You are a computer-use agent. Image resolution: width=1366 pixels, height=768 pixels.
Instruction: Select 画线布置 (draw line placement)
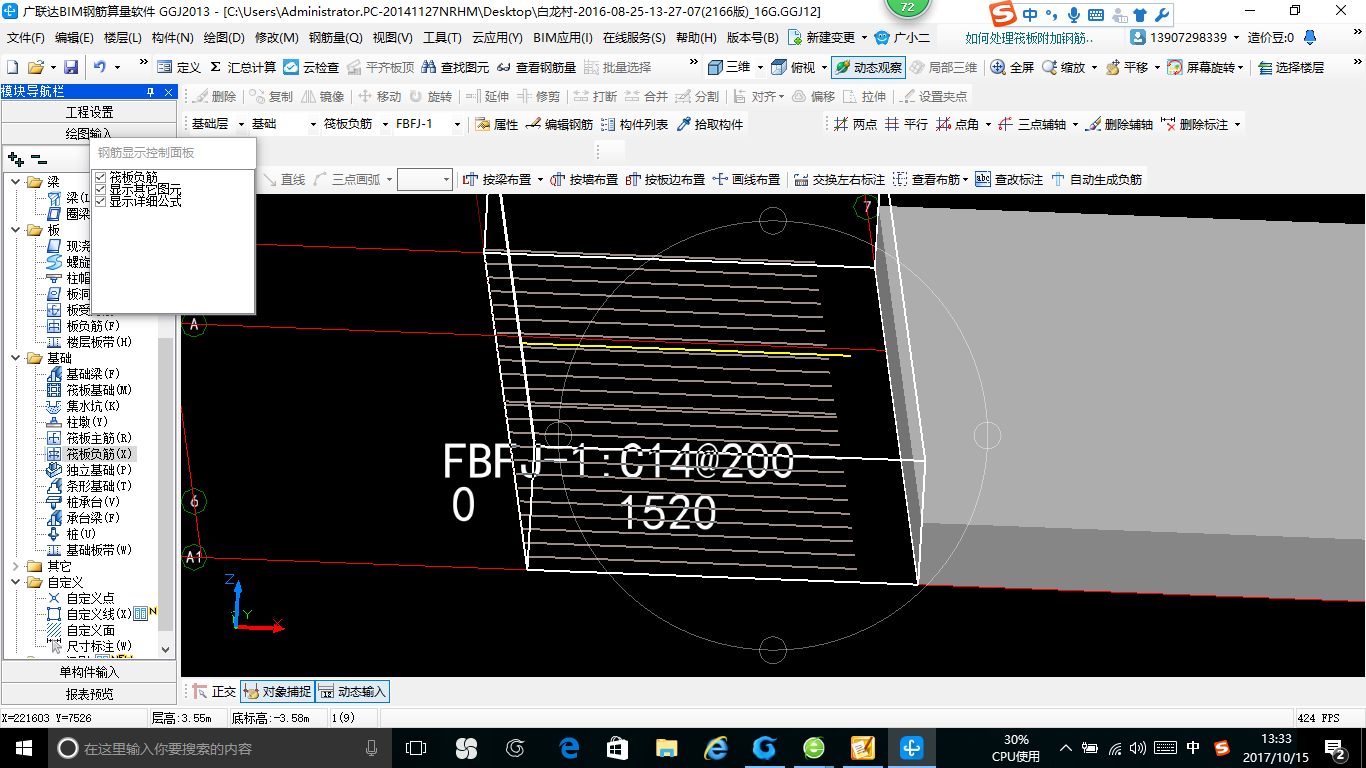(x=746, y=180)
